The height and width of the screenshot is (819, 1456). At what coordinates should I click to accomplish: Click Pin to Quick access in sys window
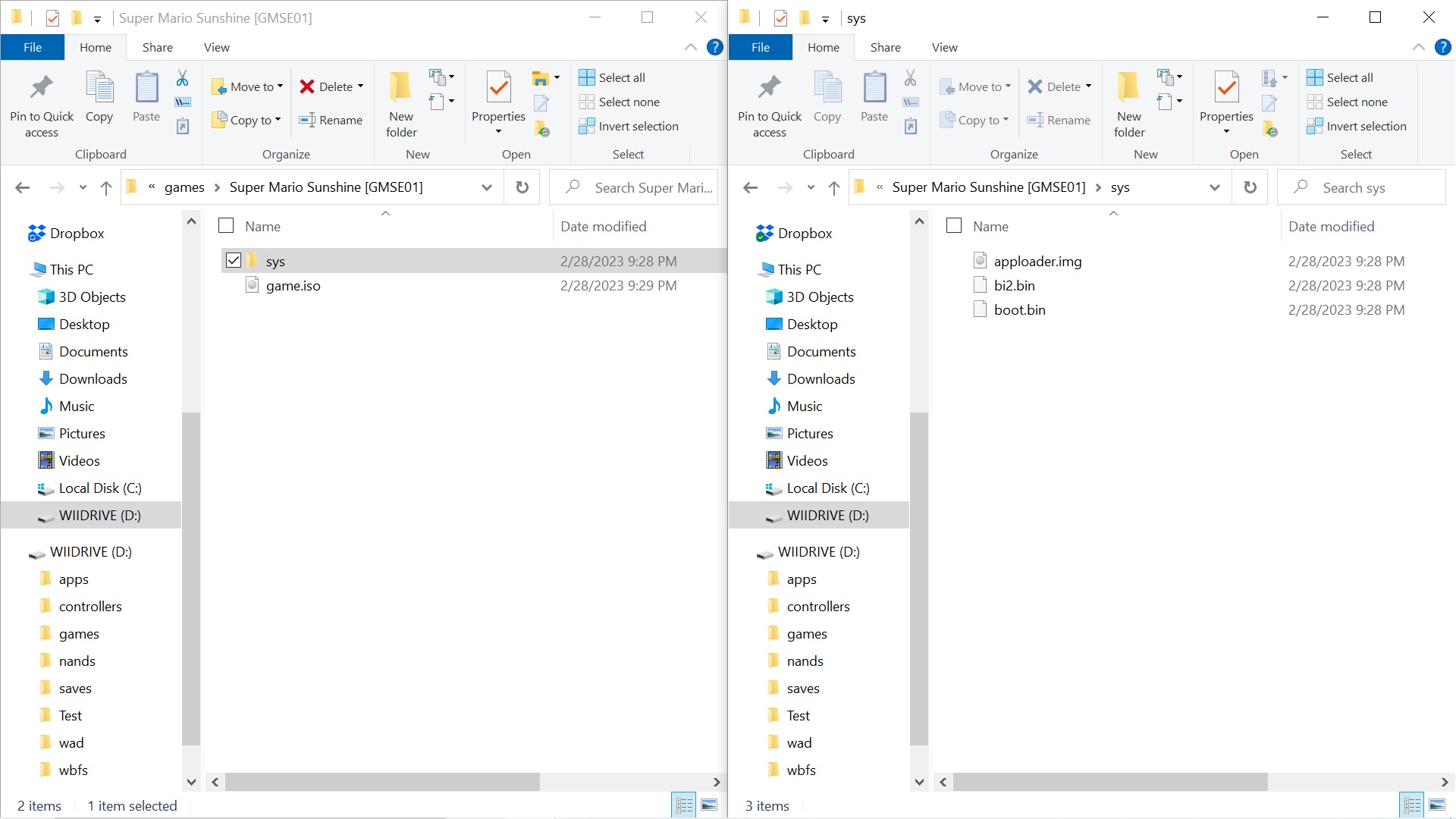(x=770, y=105)
